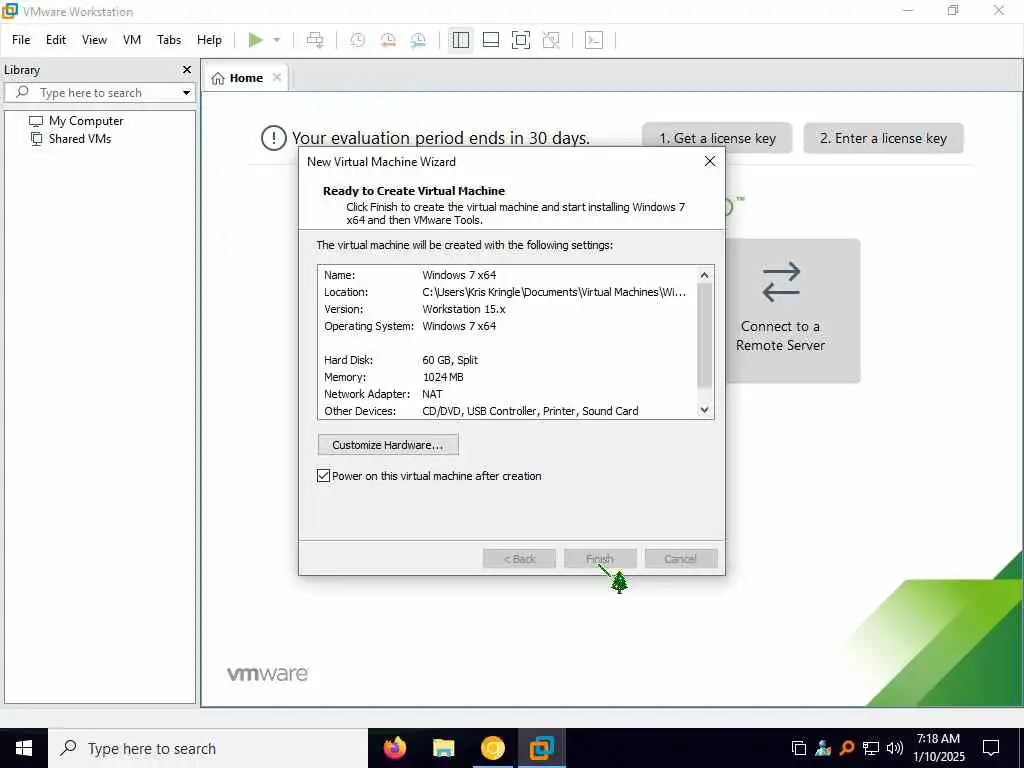This screenshot has width=1024, height=768.
Task: Click the Unity mode icon
Action: click(551, 40)
